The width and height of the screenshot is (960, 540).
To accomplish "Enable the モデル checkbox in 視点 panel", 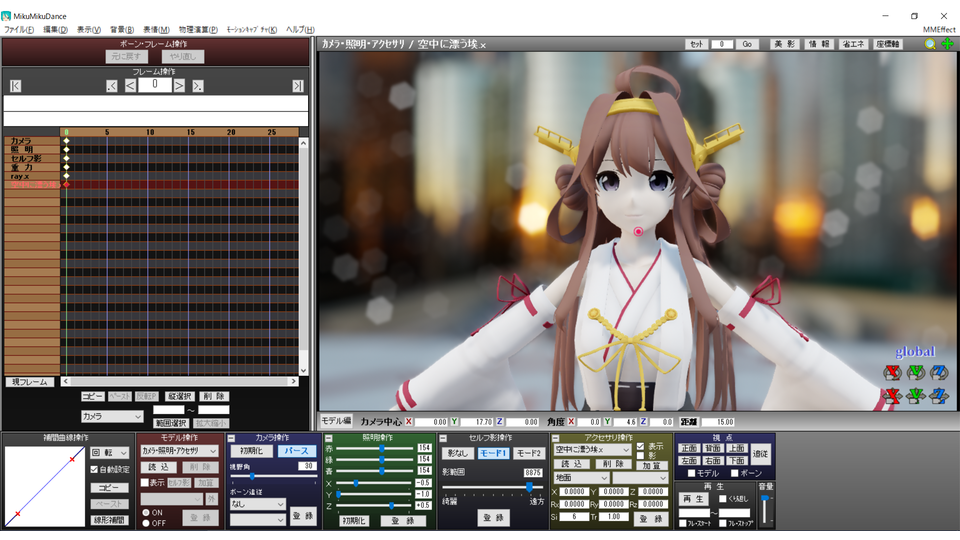I will pos(691,473).
